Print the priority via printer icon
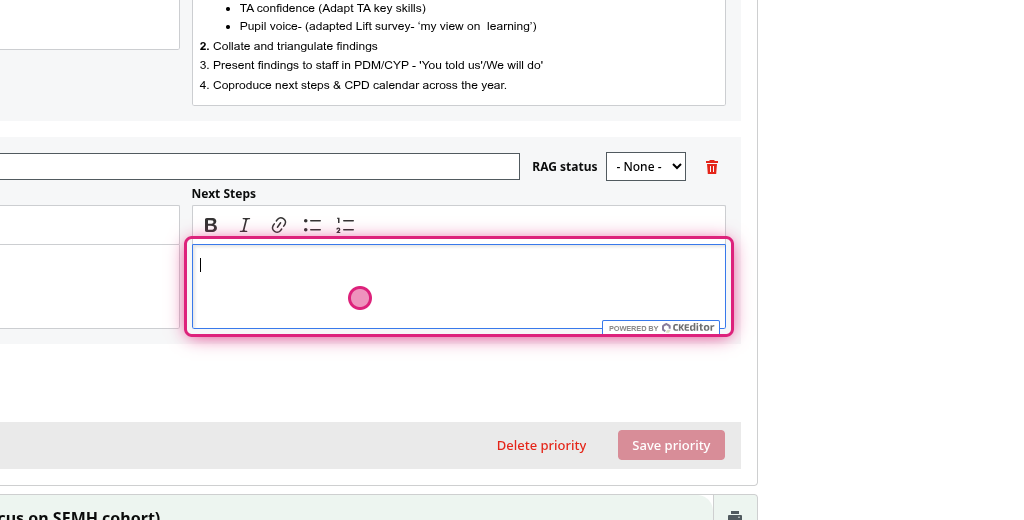This screenshot has width=1024, height=520. (735, 515)
